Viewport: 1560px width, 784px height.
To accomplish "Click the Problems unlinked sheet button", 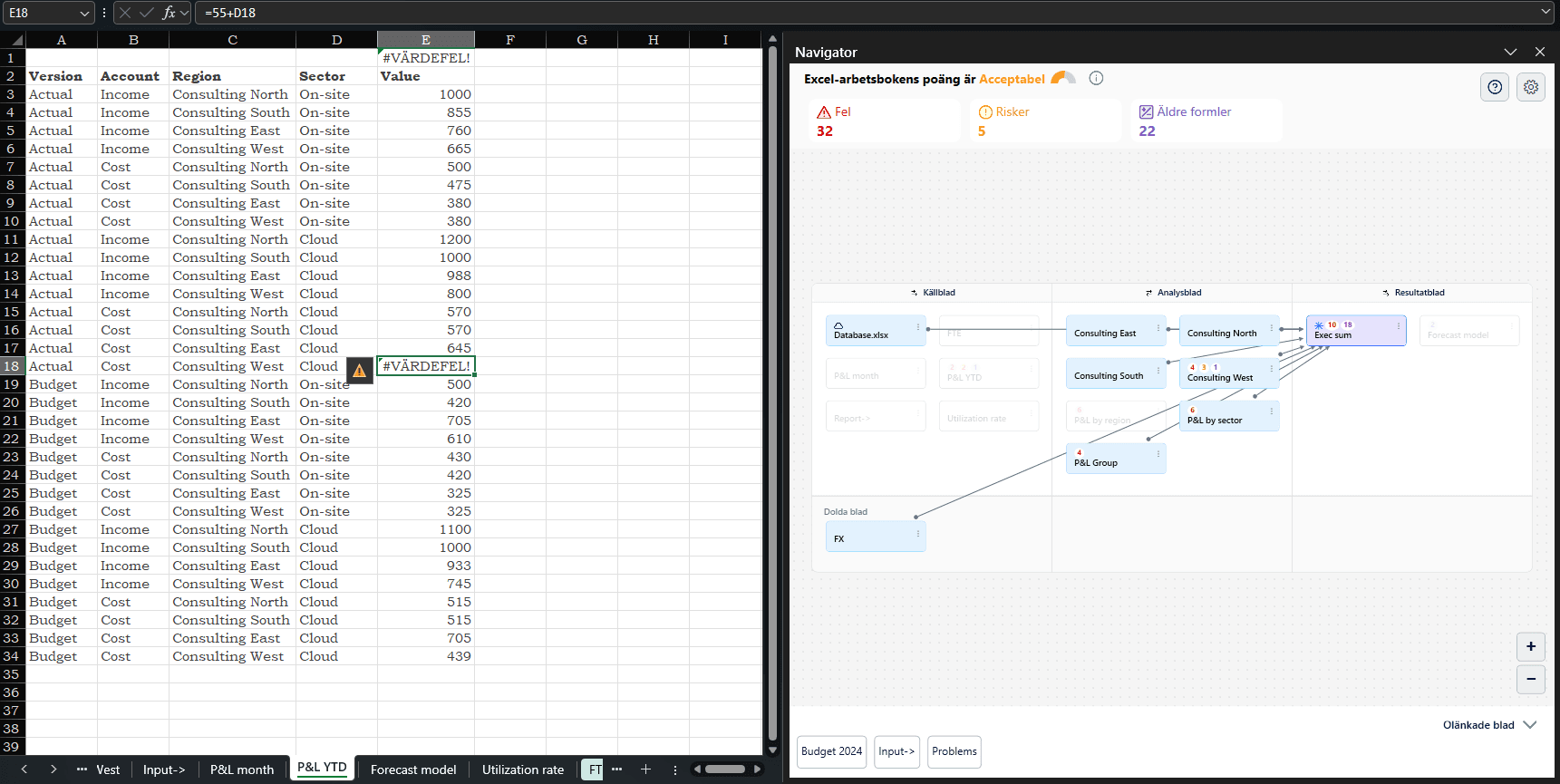I will tap(954, 751).
